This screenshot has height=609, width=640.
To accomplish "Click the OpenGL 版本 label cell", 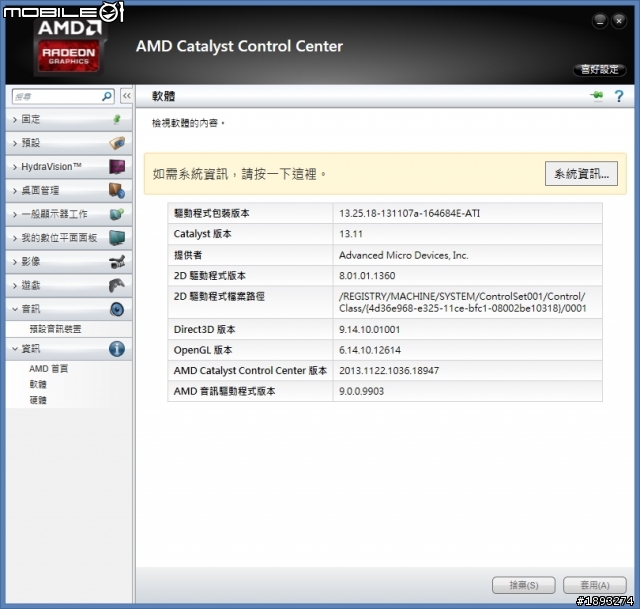I will click(x=250, y=350).
